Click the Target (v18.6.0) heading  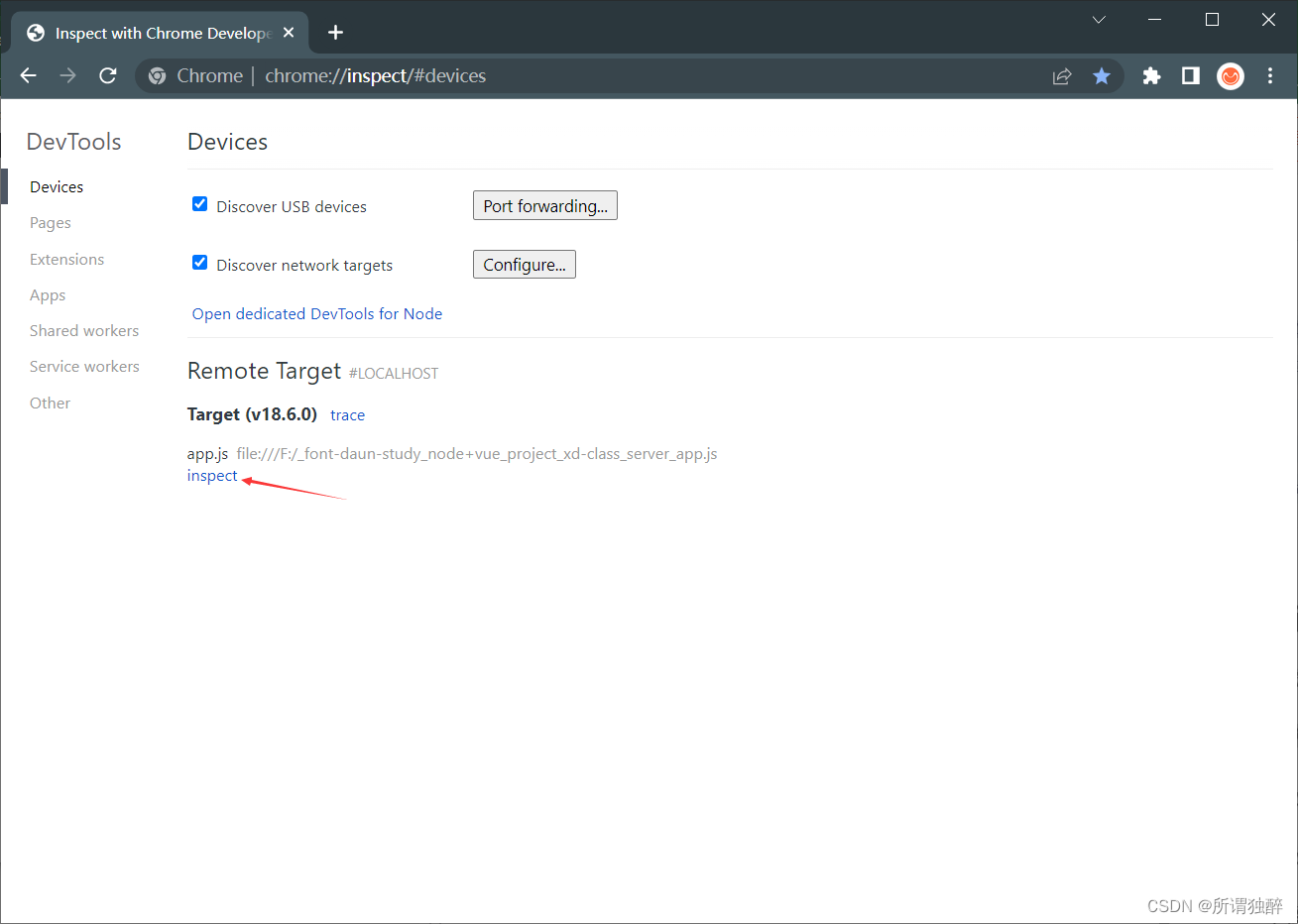(x=252, y=414)
